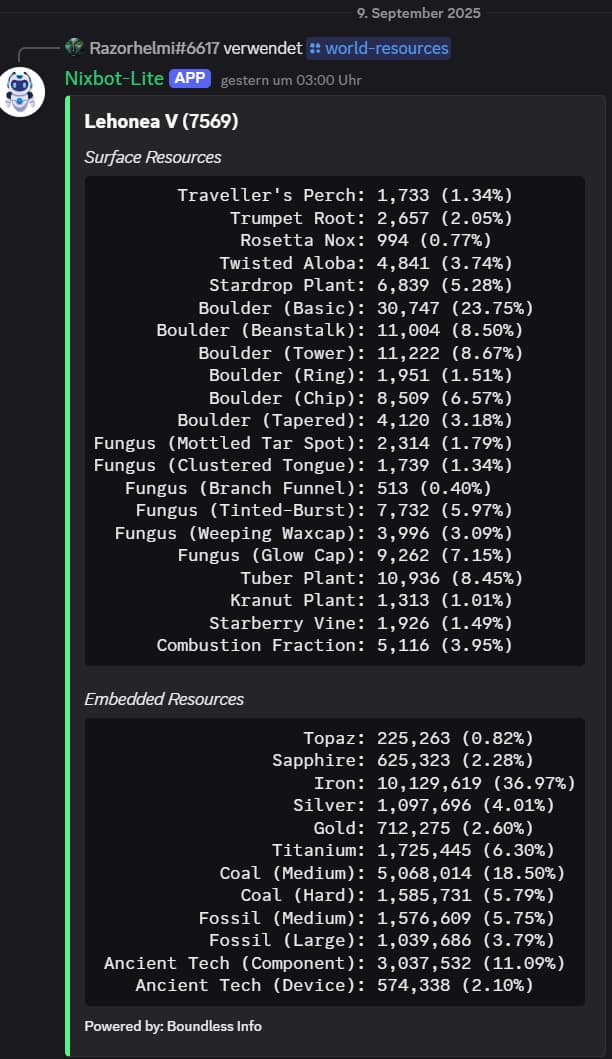Click the Lehonea V (7569) embed title

pos(161,122)
